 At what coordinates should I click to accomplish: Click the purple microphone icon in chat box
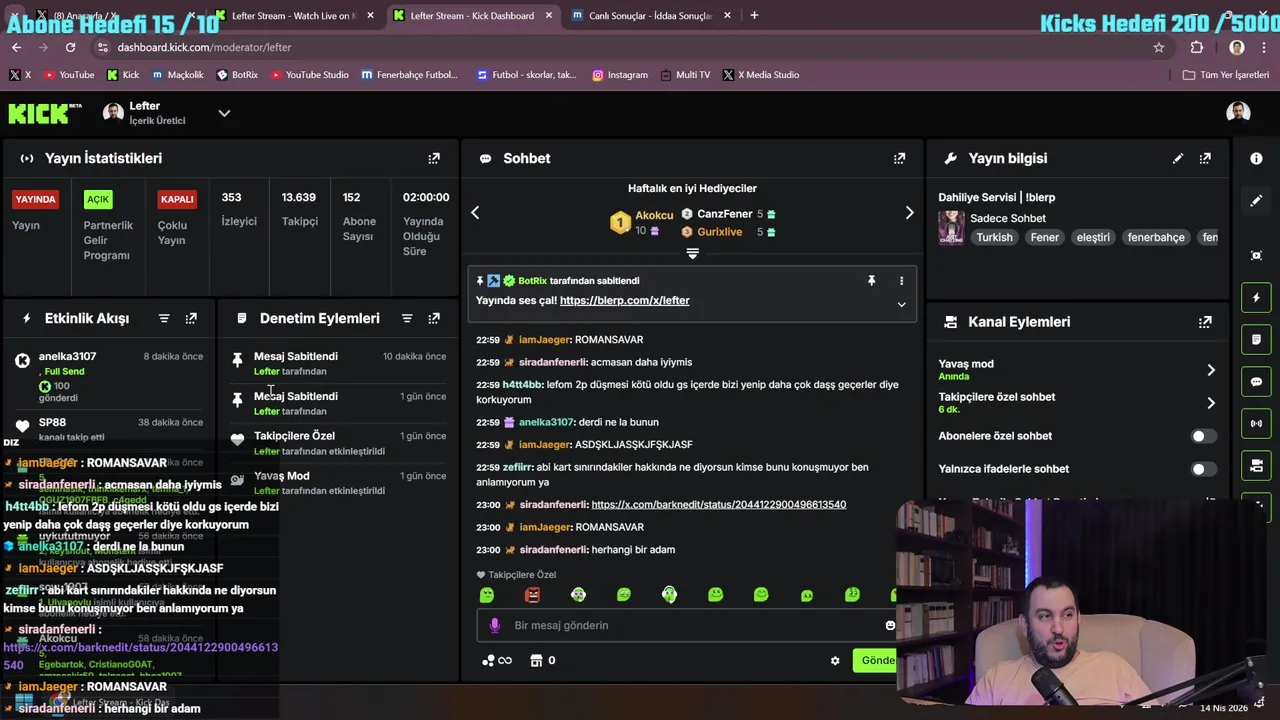point(494,625)
